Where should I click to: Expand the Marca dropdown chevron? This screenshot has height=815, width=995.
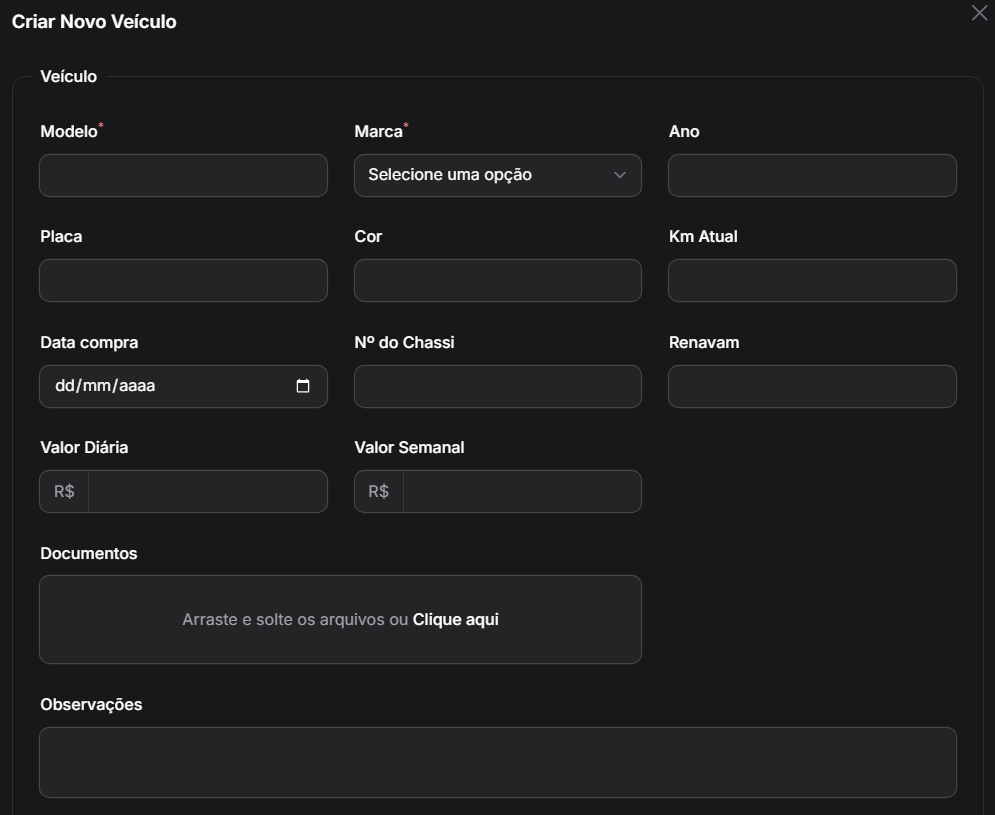pyautogui.click(x=620, y=175)
